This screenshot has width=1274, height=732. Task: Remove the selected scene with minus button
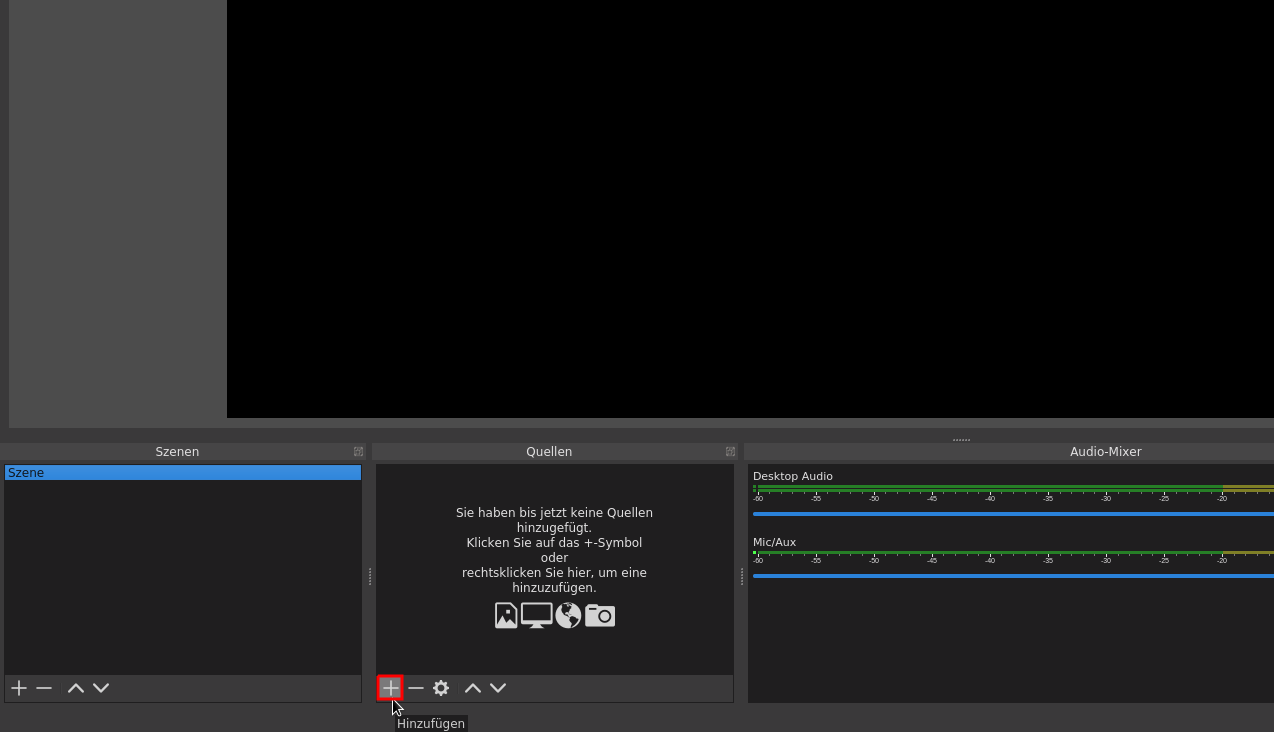pos(44,688)
